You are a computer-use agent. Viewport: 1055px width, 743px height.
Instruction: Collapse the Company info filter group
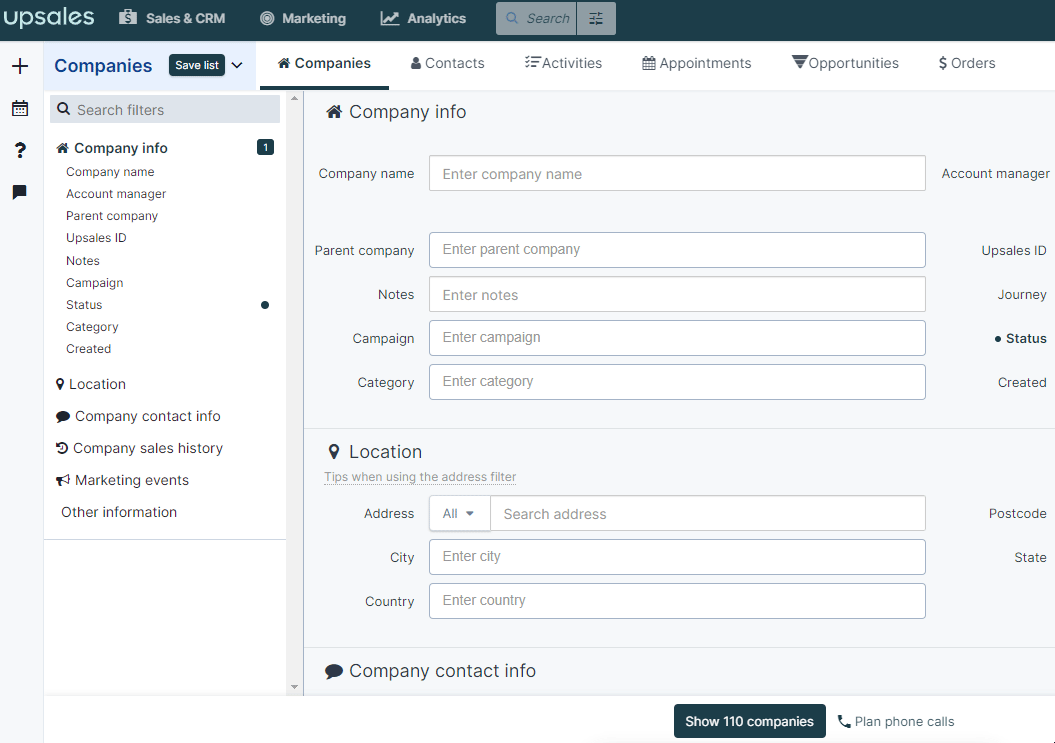click(x=121, y=148)
